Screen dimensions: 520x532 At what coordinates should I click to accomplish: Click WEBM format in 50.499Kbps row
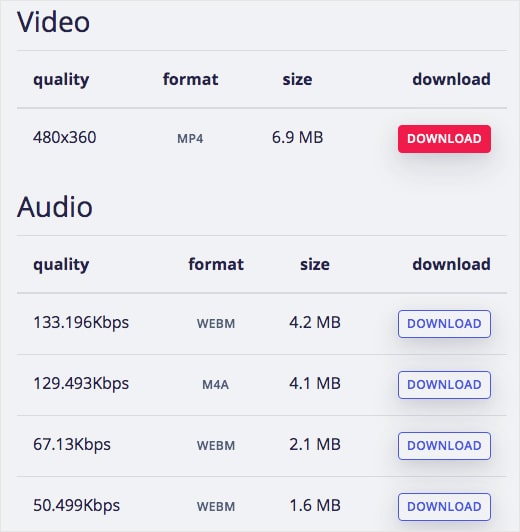click(x=216, y=507)
